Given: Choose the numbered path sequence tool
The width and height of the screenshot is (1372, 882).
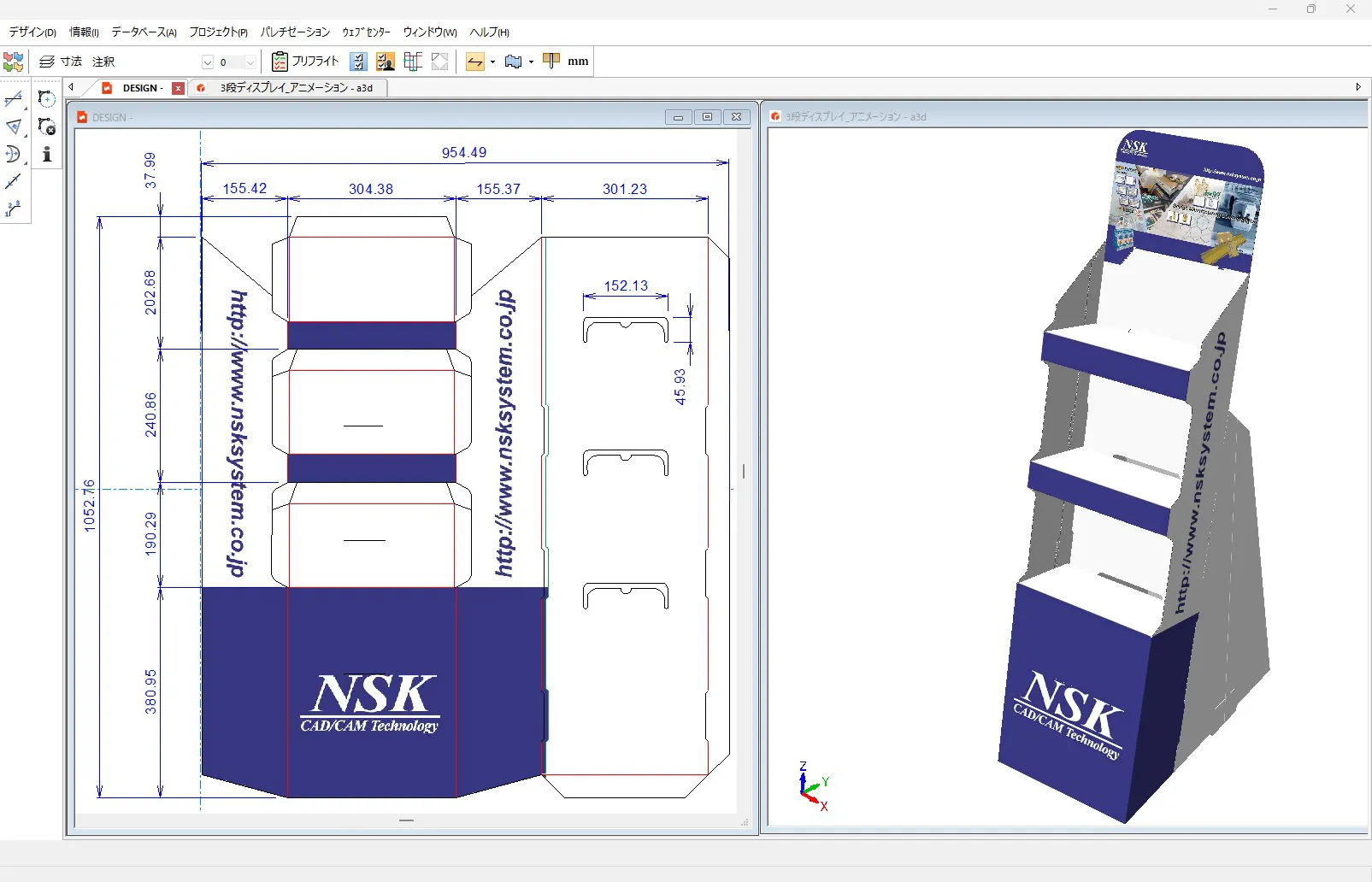Looking at the screenshot, I should tap(14, 209).
